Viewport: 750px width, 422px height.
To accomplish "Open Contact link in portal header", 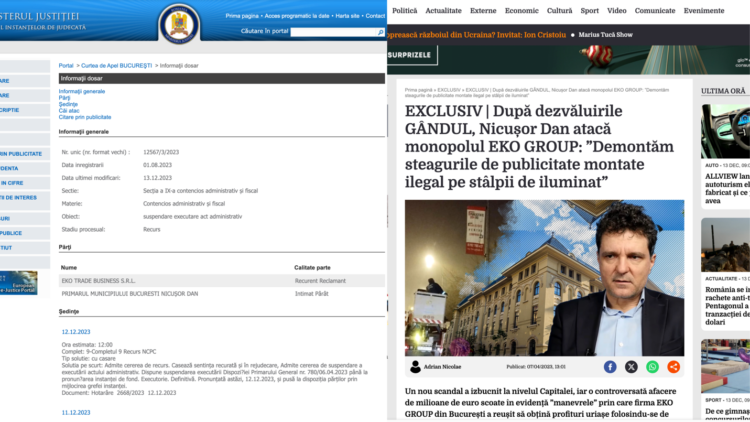I will (x=375, y=16).
